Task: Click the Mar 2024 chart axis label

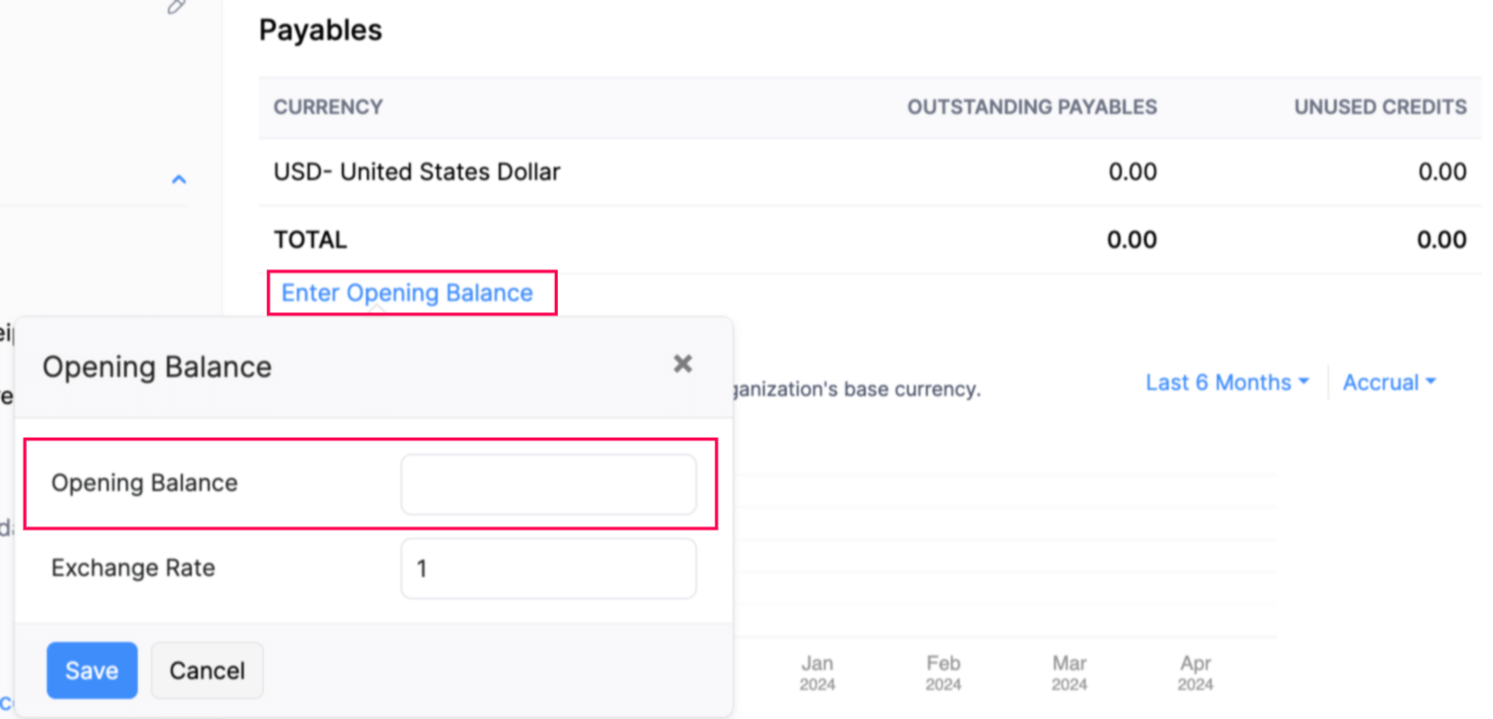Action: coord(1069,673)
